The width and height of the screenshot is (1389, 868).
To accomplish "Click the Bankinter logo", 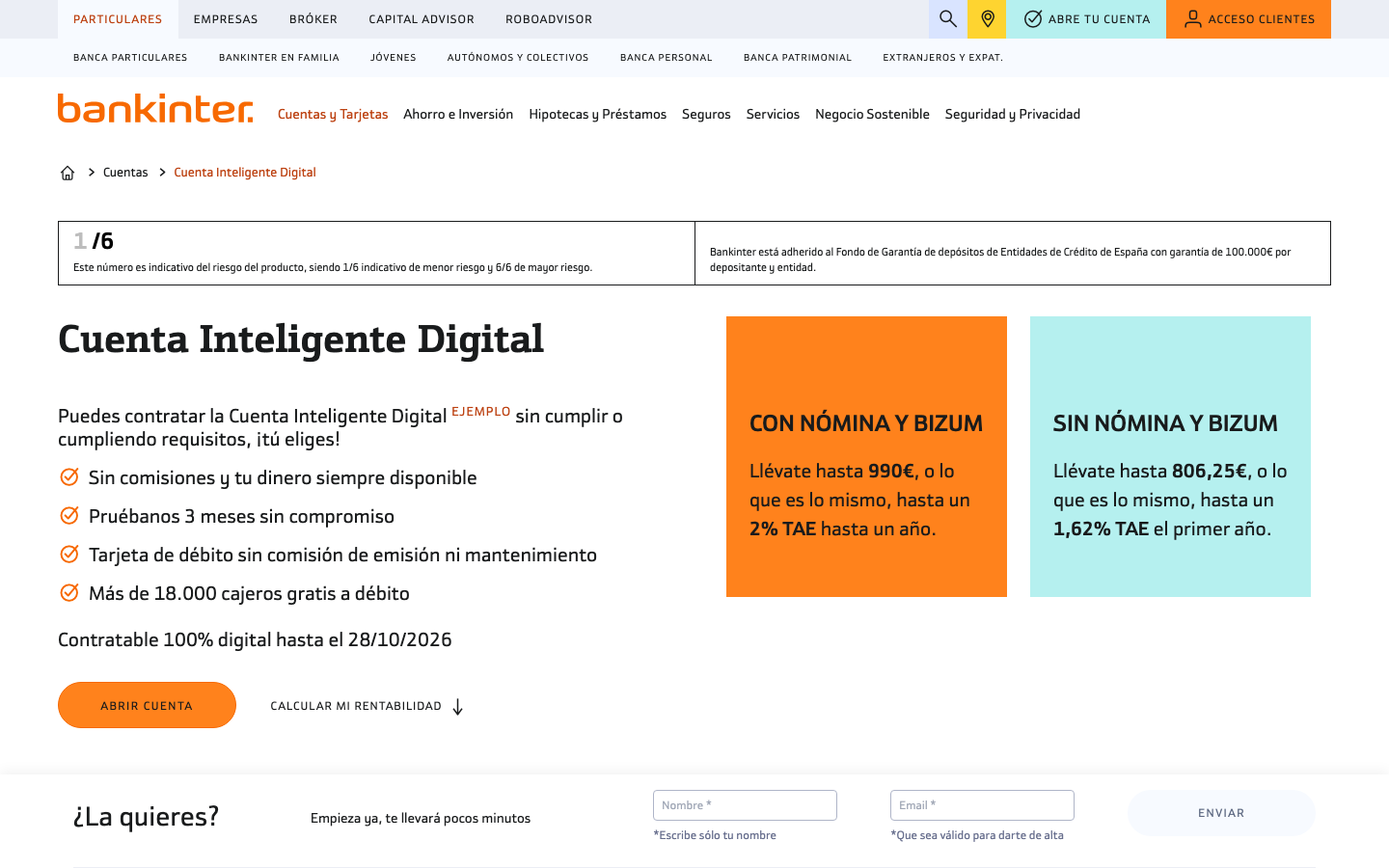I will (x=155, y=108).
